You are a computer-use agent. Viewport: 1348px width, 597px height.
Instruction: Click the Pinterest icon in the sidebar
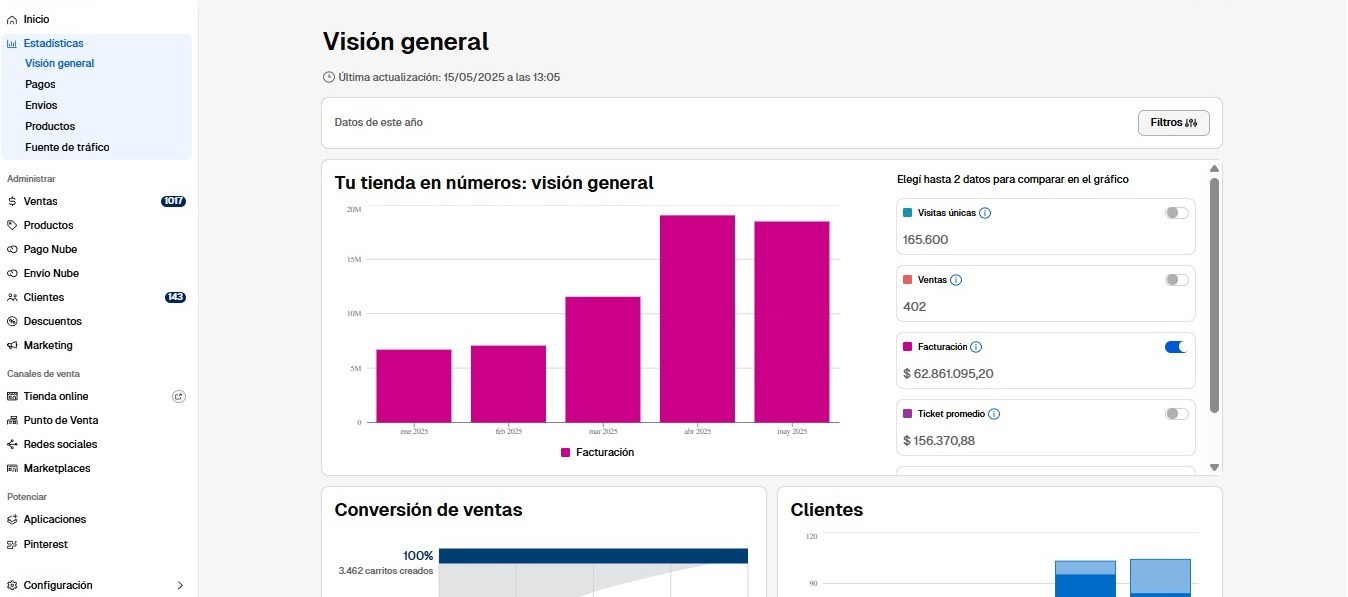point(13,544)
